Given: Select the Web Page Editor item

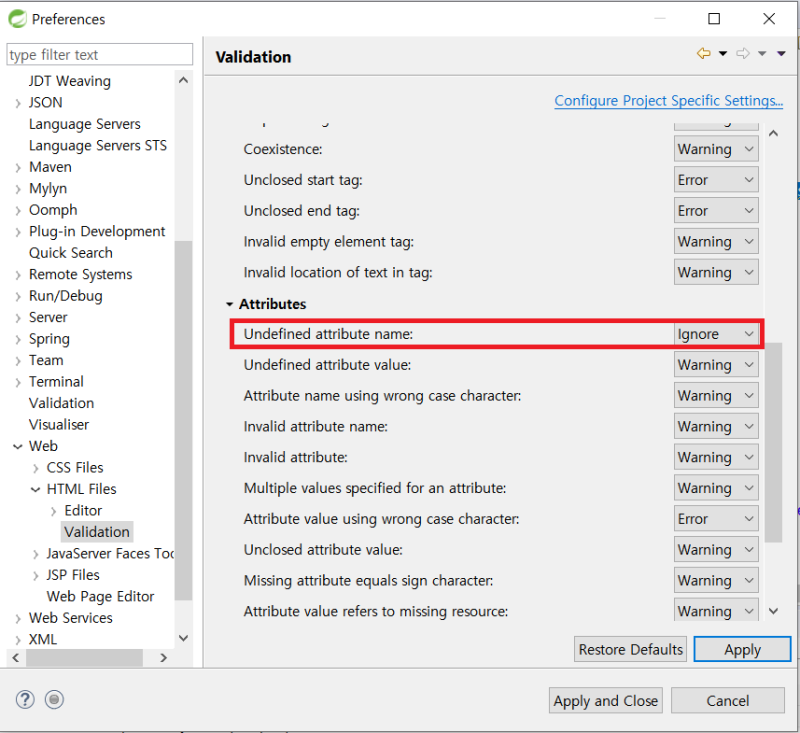Looking at the screenshot, I should point(101,597).
